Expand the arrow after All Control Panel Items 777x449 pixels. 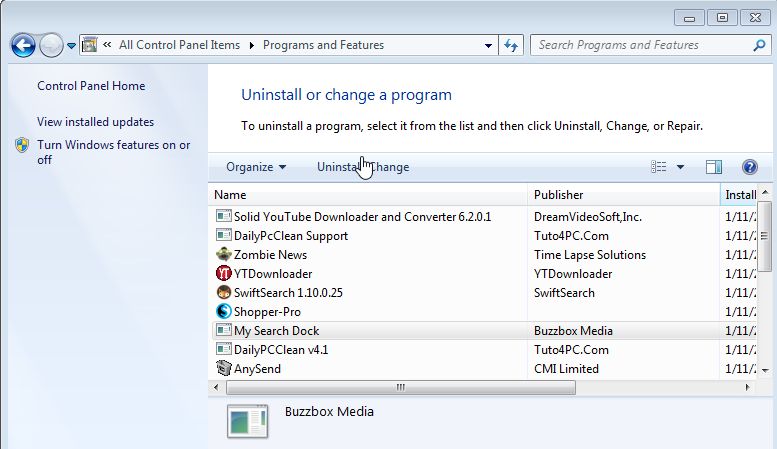pyautogui.click(x=252, y=46)
